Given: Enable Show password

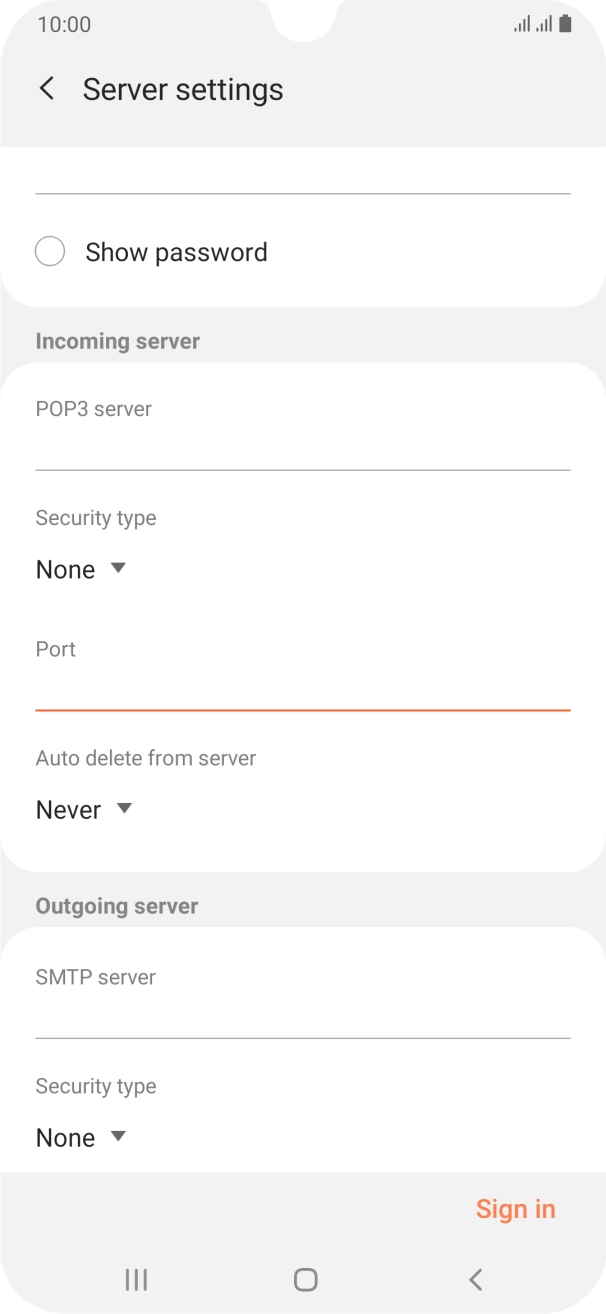Looking at the screenshot, I should click(x=50, y=251).
